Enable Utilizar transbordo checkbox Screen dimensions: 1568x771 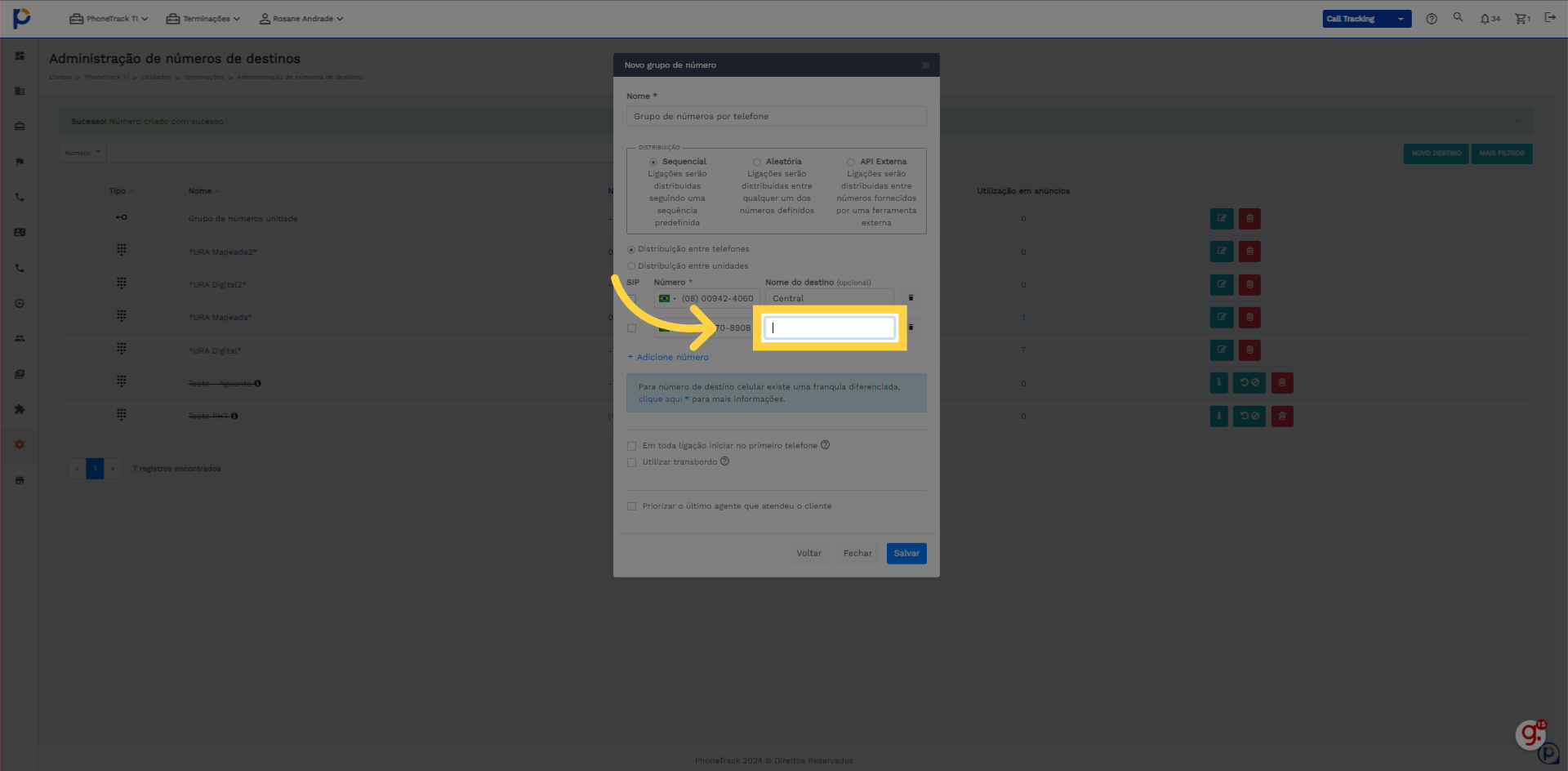[631, 462]
